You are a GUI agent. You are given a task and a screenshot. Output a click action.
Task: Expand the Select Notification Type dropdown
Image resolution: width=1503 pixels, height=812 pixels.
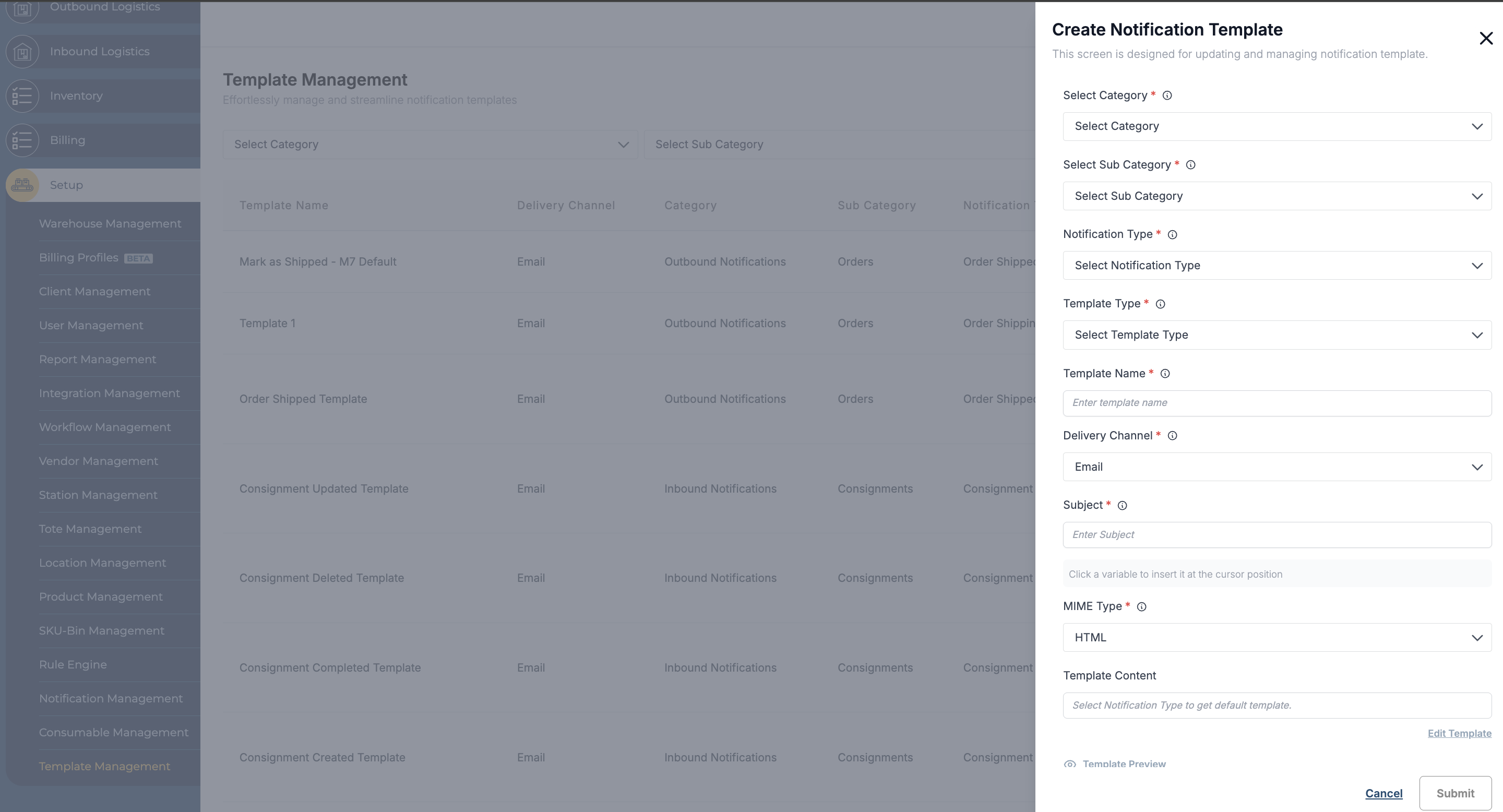click(x=1277, y=266)
